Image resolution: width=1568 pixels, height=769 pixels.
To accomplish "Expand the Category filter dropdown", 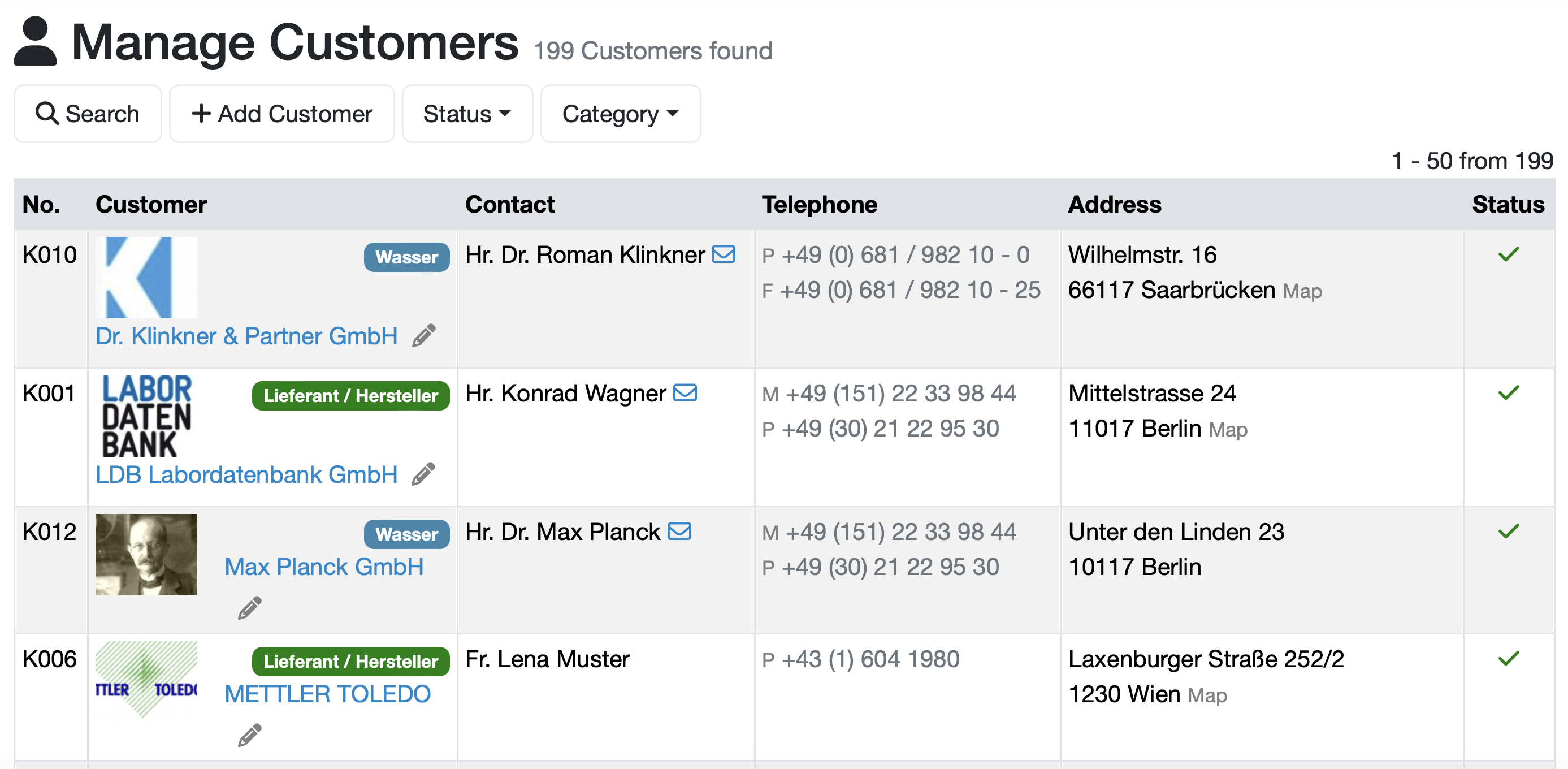I will coord(620,114).
